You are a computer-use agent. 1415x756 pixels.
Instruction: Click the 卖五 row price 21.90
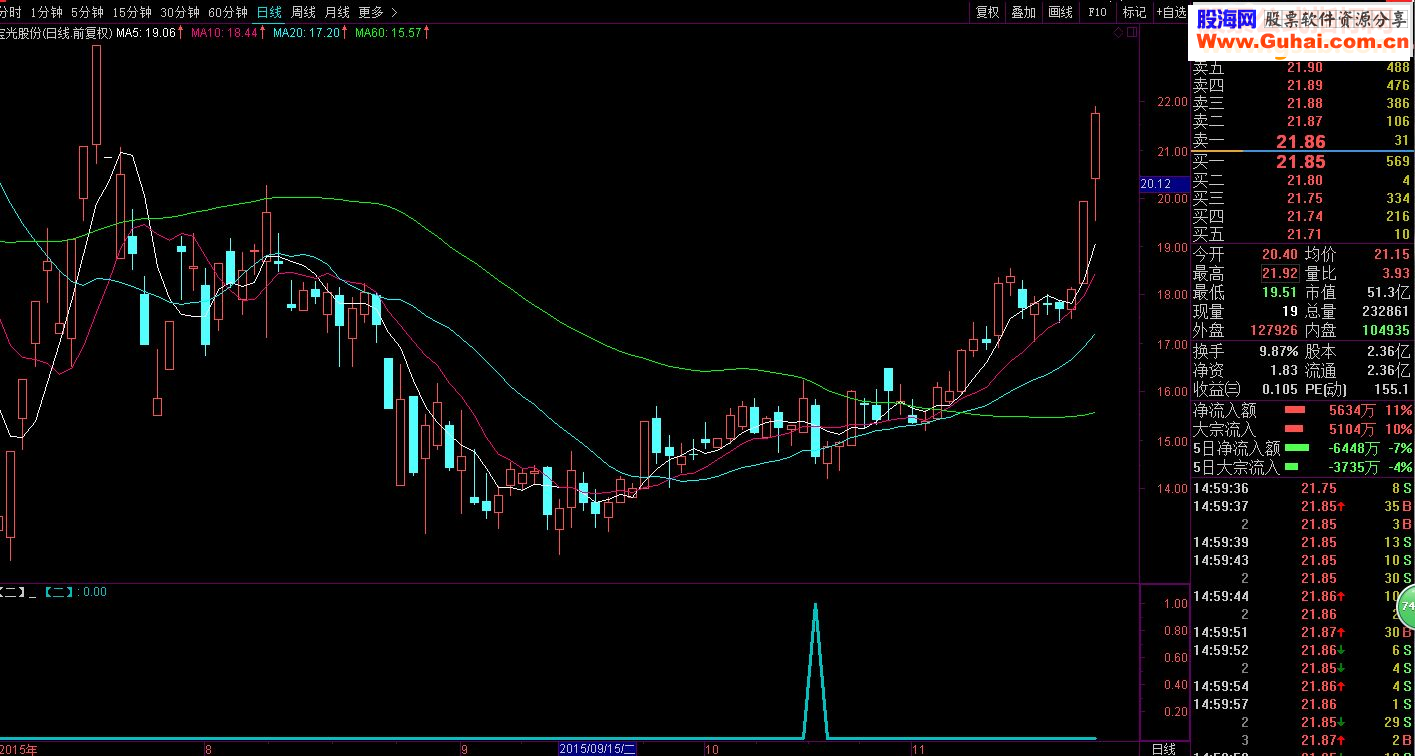(x=1304, y=68)
